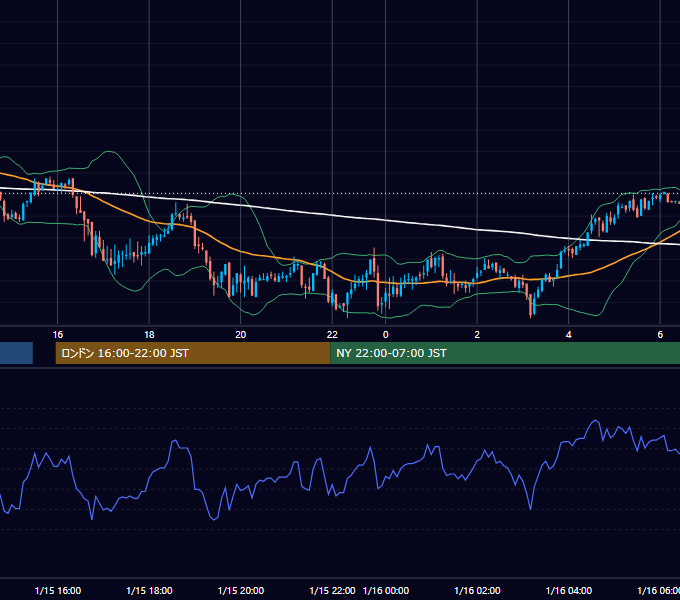Click the 20 hour label on price chart axis
Screen dimensions: 680x600
point(241,335)
